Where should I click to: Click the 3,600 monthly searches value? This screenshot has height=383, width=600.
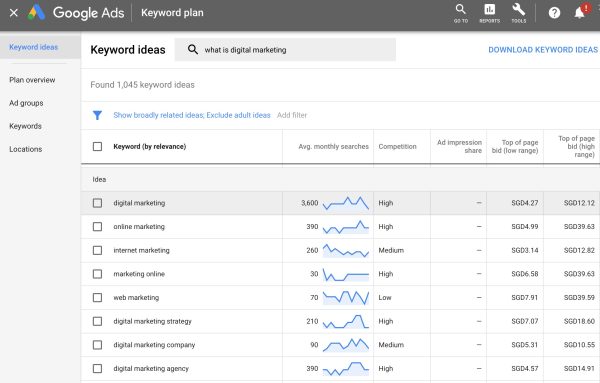point(310,203)
